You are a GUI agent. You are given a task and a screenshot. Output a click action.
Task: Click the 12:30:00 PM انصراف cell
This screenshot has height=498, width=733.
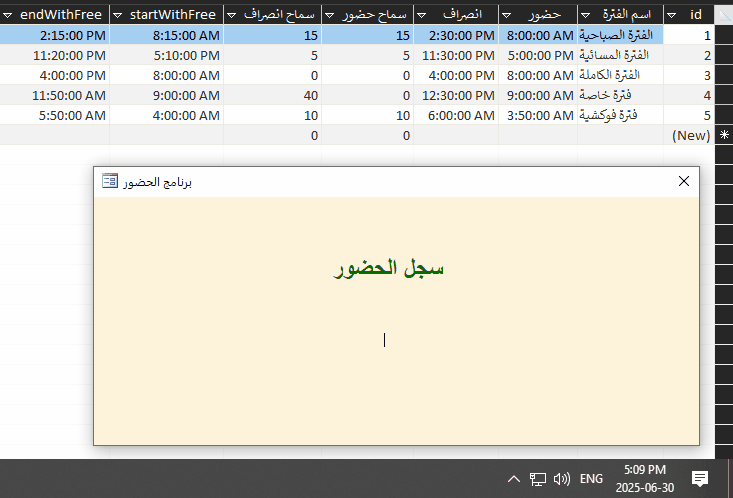point(456,95)
